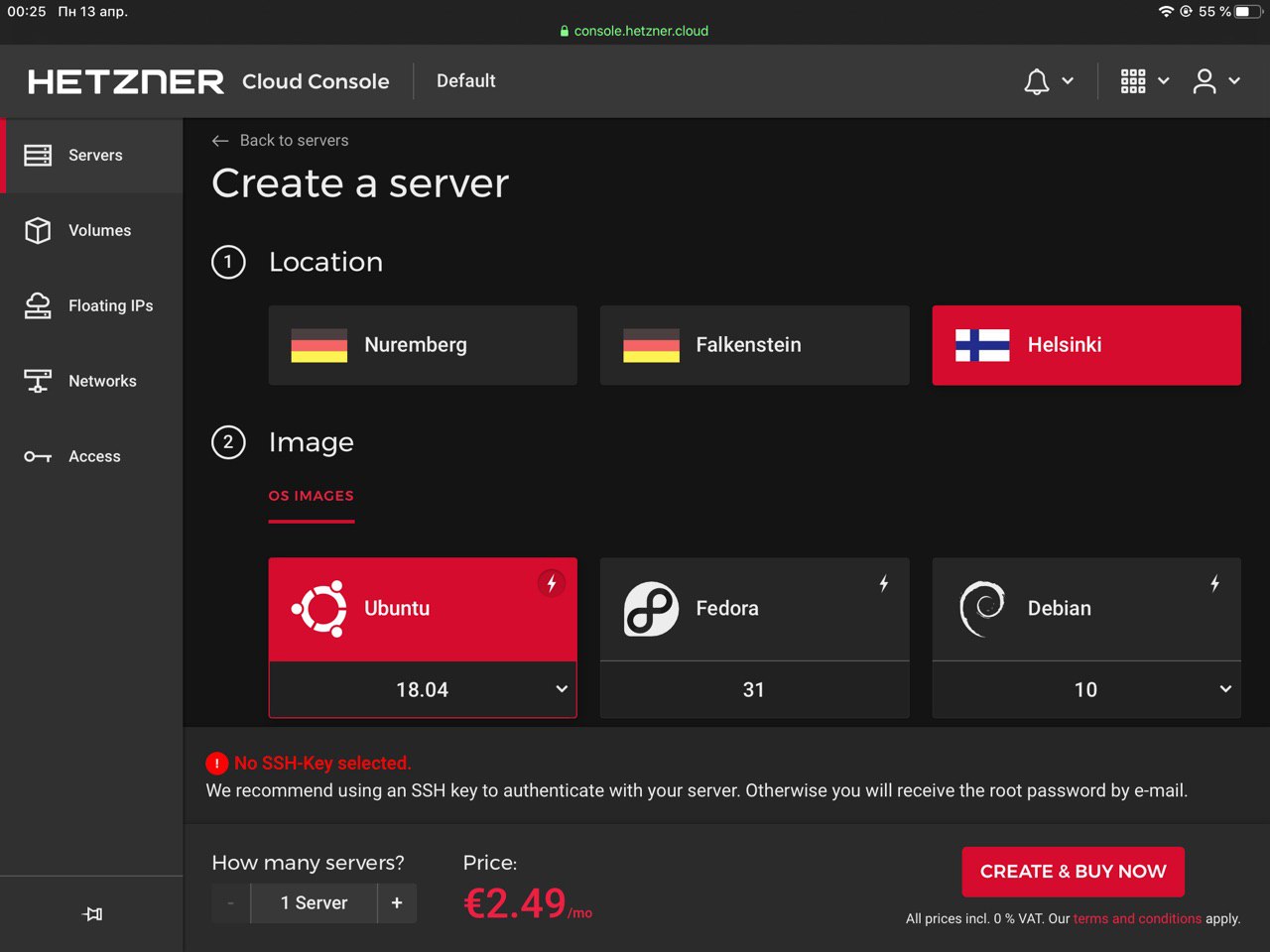Open notifications bell icon

[x=1037, y=81]
